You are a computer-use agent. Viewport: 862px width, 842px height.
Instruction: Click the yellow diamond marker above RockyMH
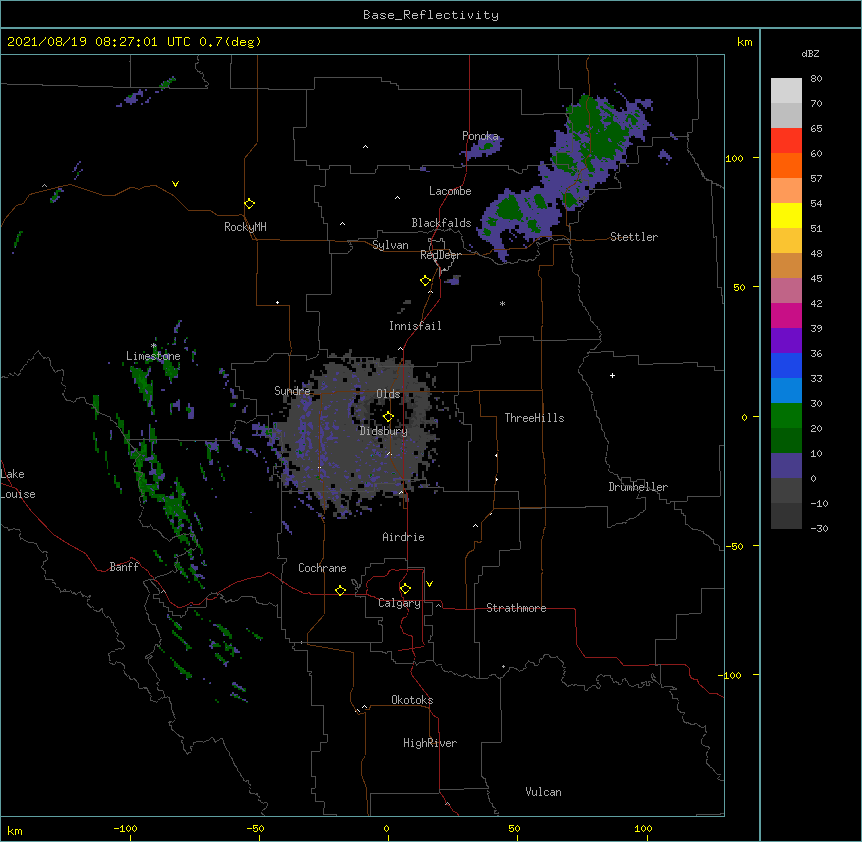point(250,204)
